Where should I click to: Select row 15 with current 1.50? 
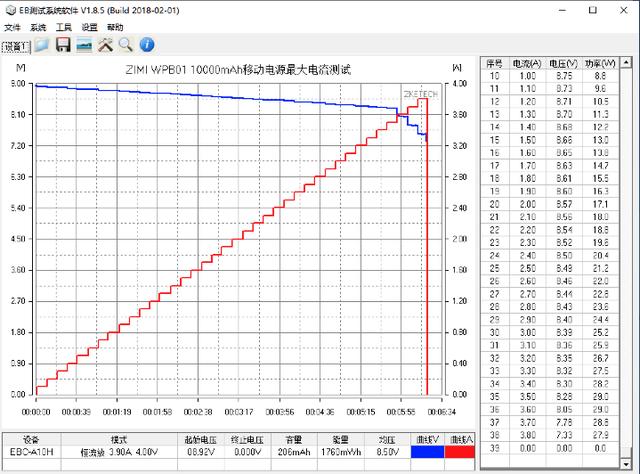(x=550, y=140)
